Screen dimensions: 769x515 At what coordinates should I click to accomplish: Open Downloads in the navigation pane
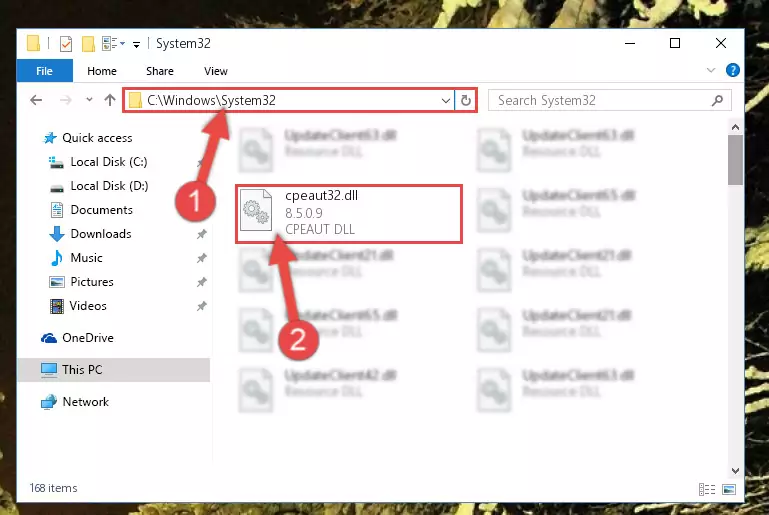101,234
